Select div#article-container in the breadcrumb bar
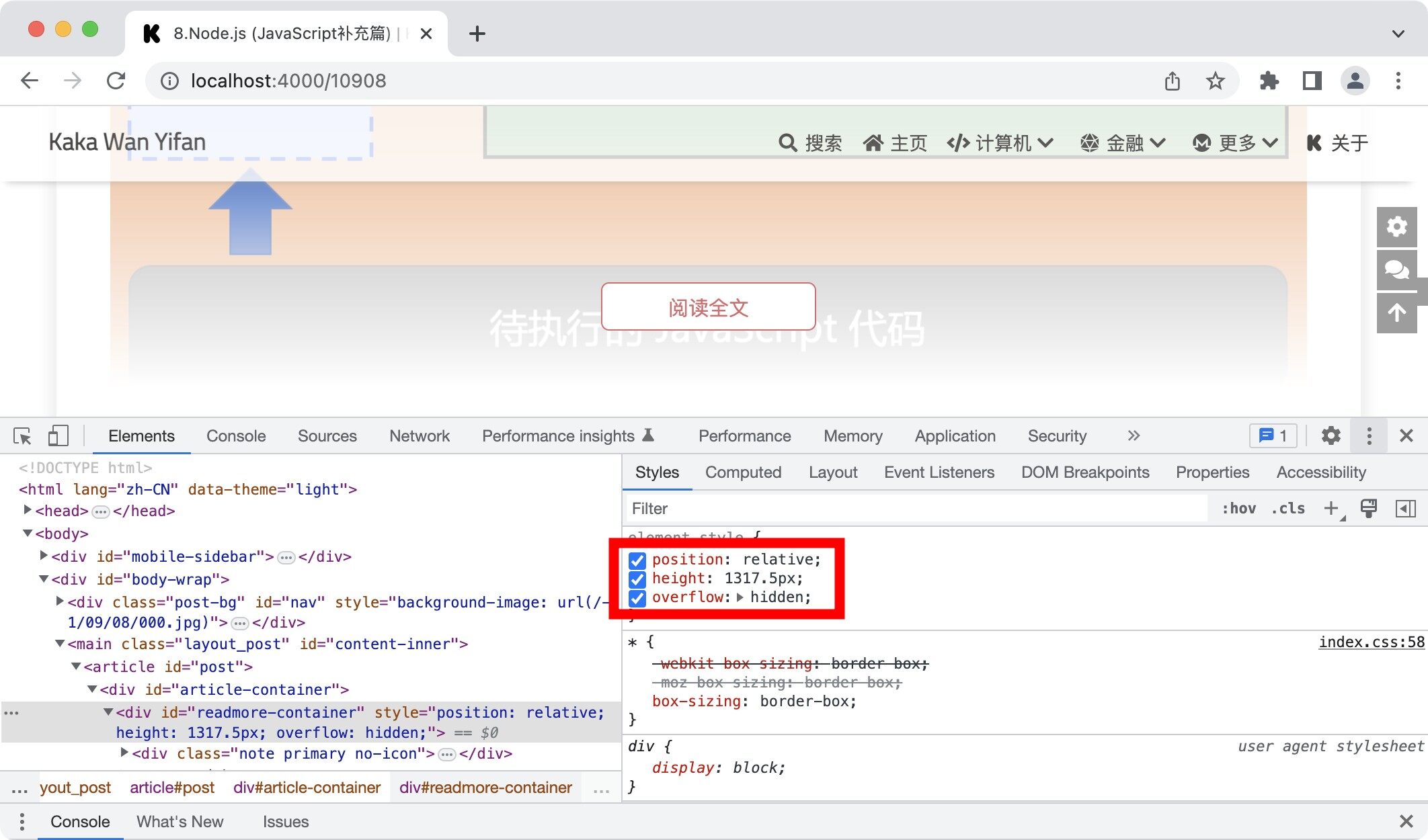This screenshot has width=1428, height=840. pos(307,787)
